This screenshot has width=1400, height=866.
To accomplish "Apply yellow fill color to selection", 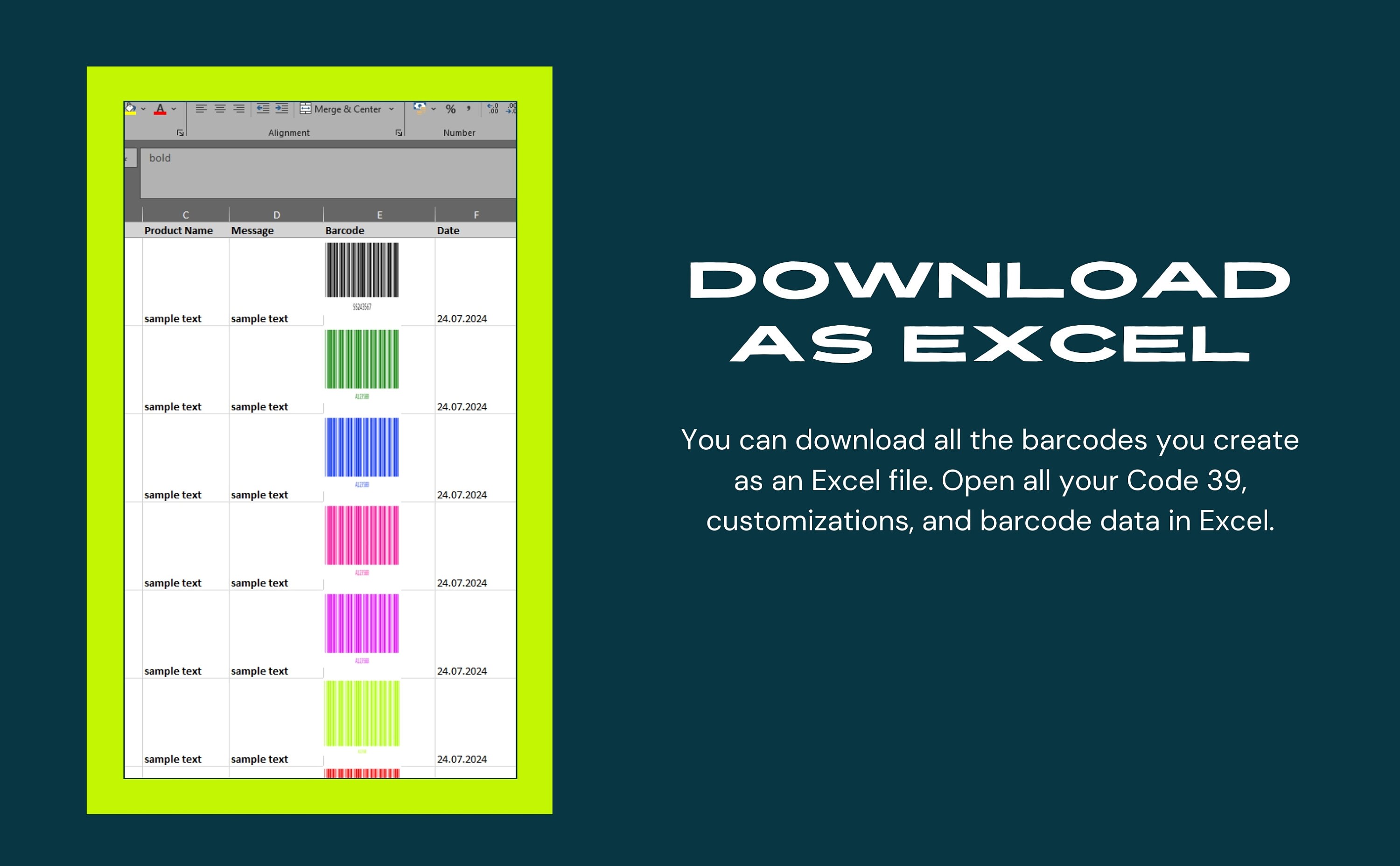I will [132, 109].
